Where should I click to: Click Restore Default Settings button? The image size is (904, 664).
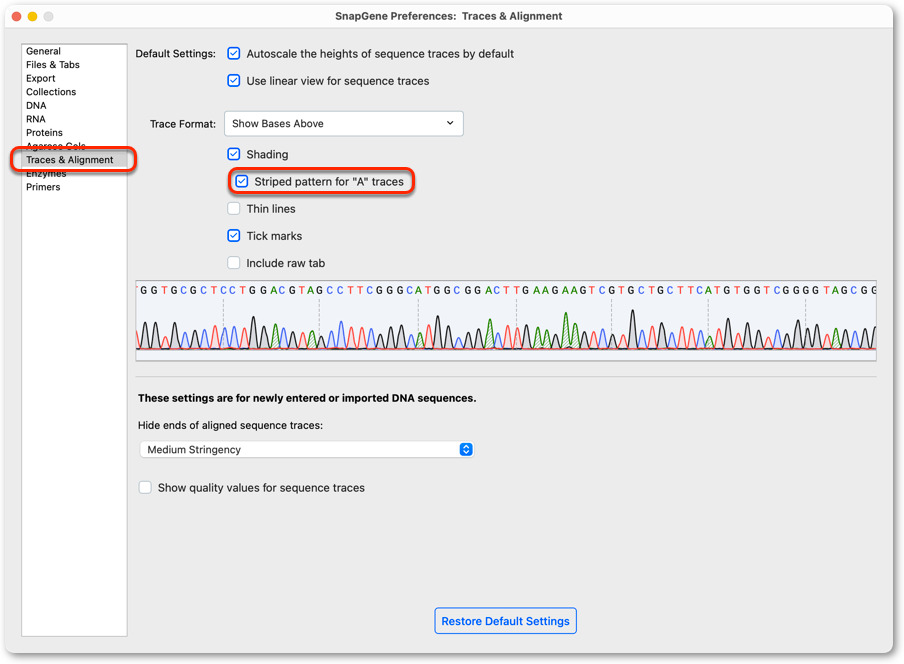coord(505,621)
